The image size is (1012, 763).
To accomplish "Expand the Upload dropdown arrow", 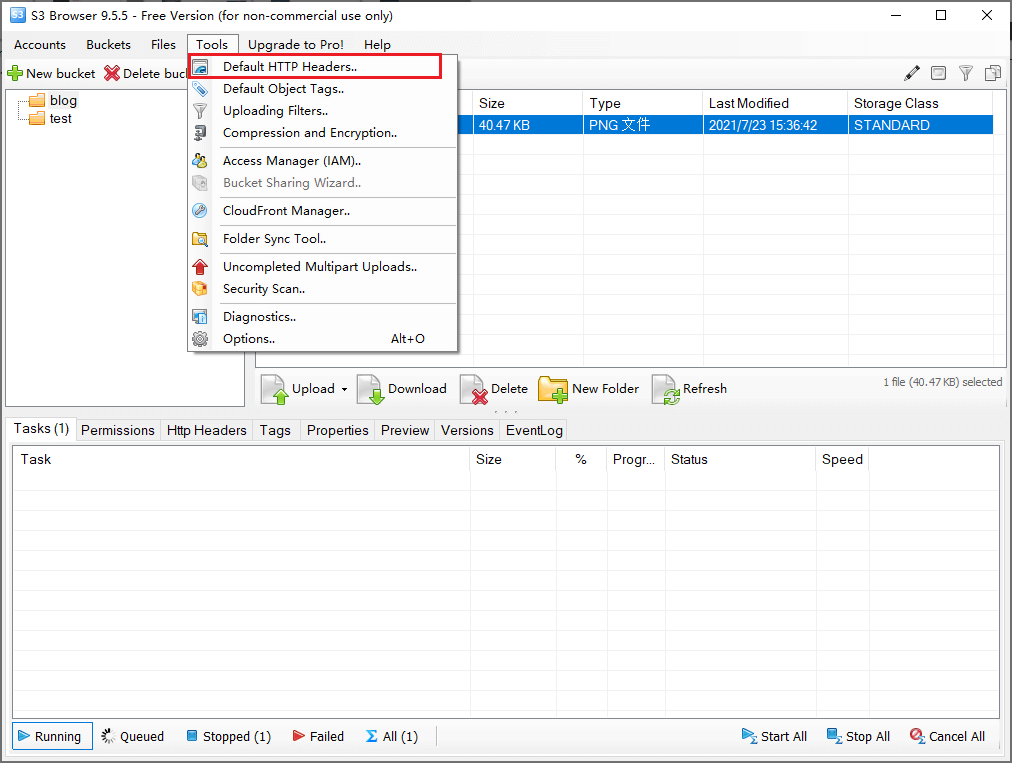I will click(x=344, y=389).
